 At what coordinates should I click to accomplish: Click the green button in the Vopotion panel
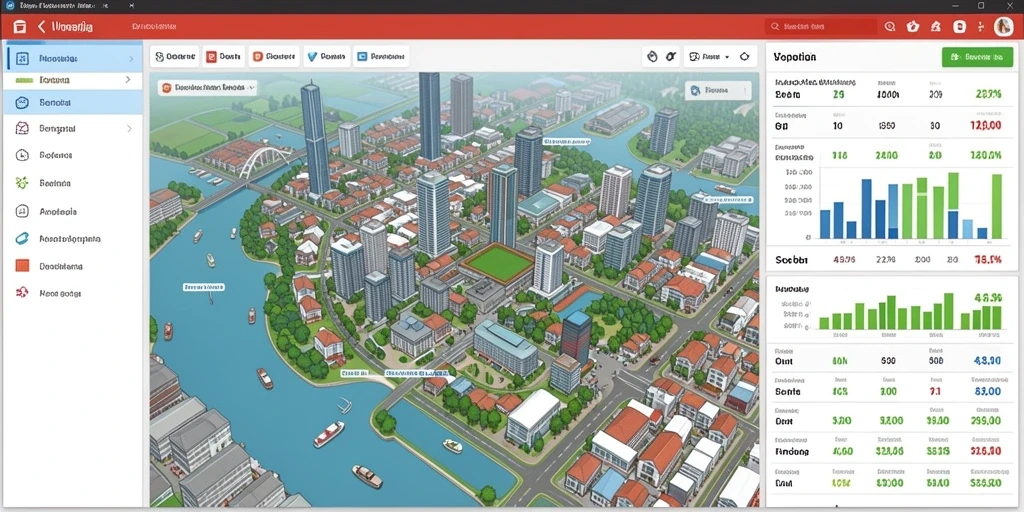point(977,57)
